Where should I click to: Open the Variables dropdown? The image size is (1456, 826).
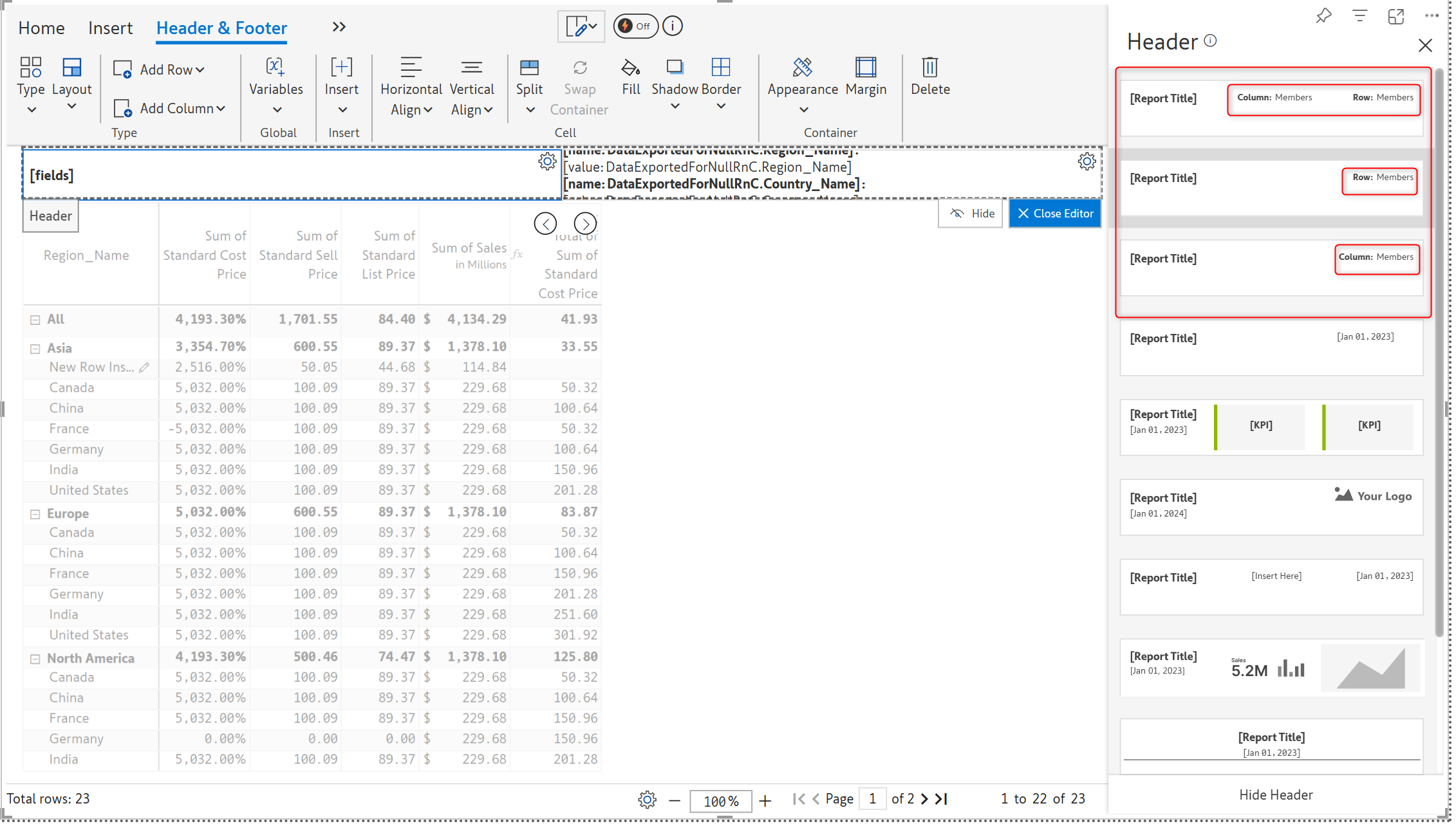pyautogui.click(x=277, y=109)
